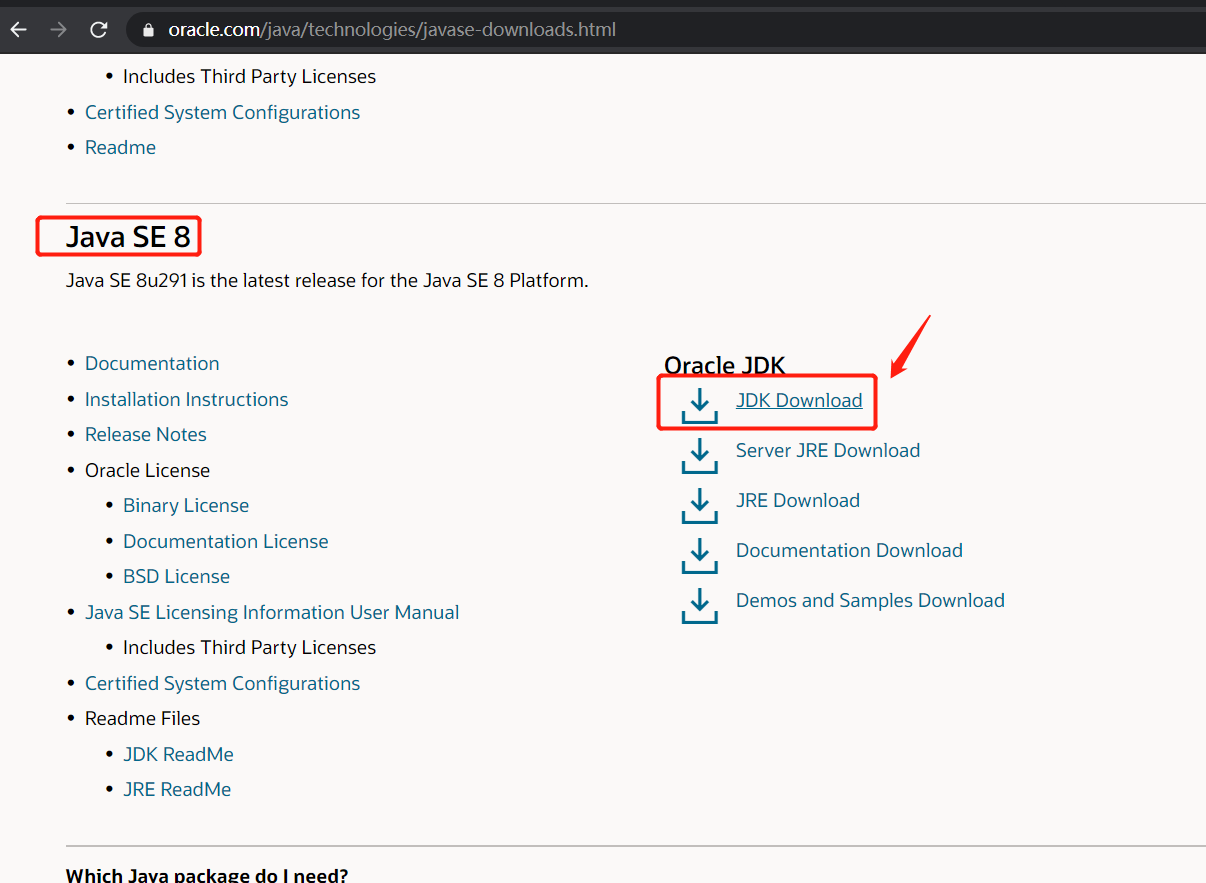Click top 'Includes Third Party Licenses' text

tap(249, 76)
